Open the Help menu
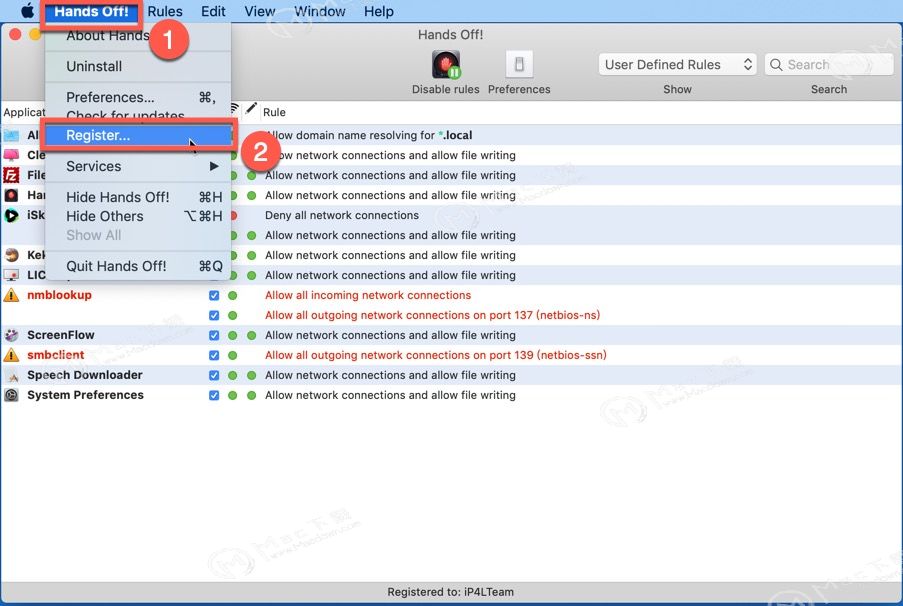This screenshot has height=606, width=903. click(x=378, y=12)
